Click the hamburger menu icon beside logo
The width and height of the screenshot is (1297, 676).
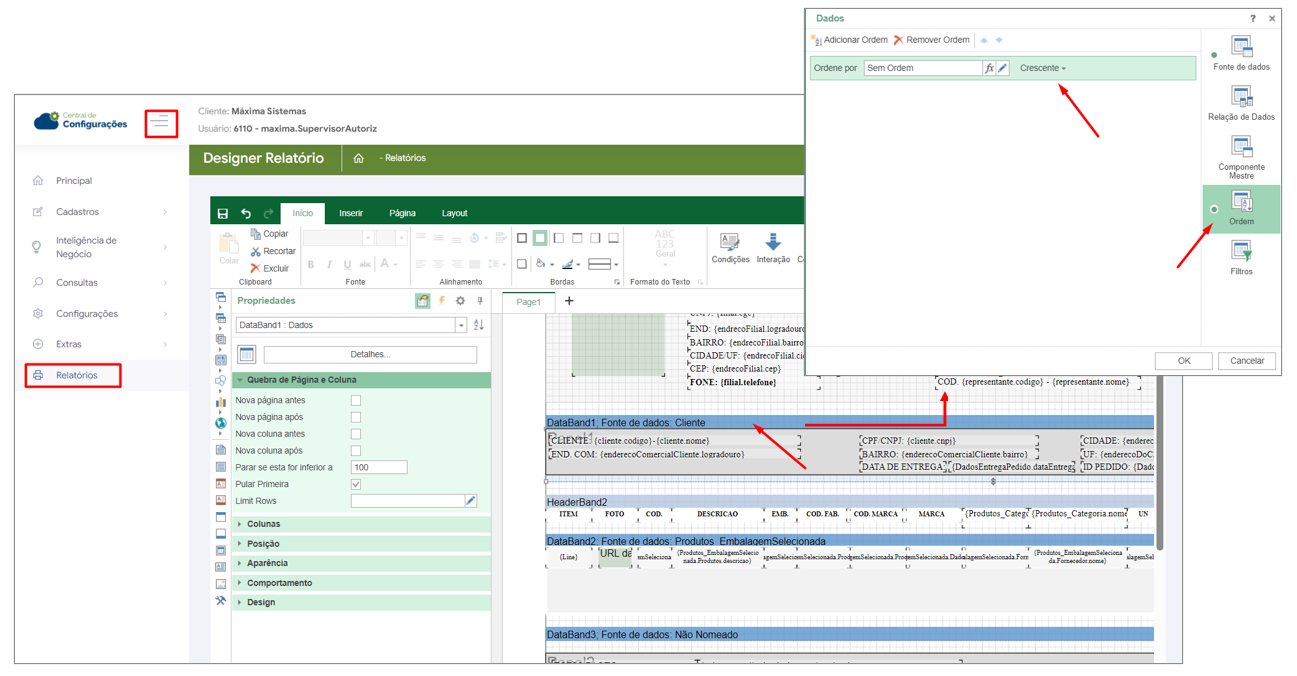click(x=161, y=123)
